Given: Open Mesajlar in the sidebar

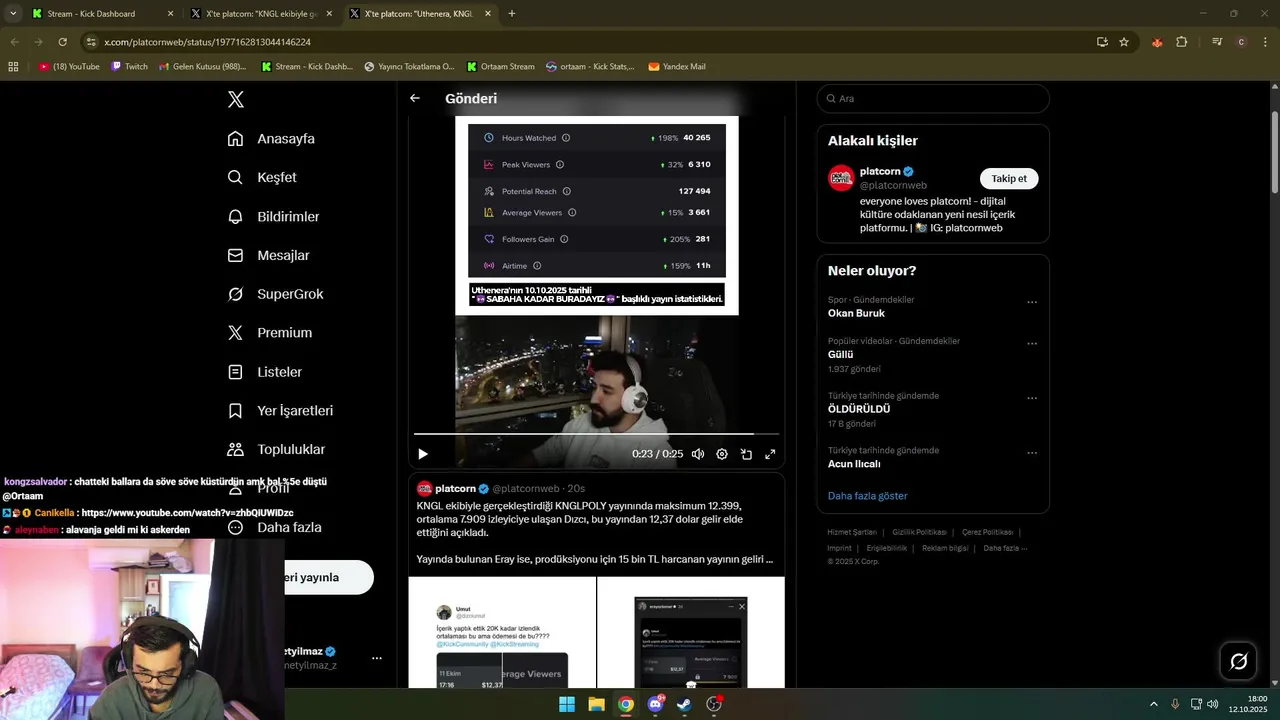Looking at the screenshot, I should point(269,256).
